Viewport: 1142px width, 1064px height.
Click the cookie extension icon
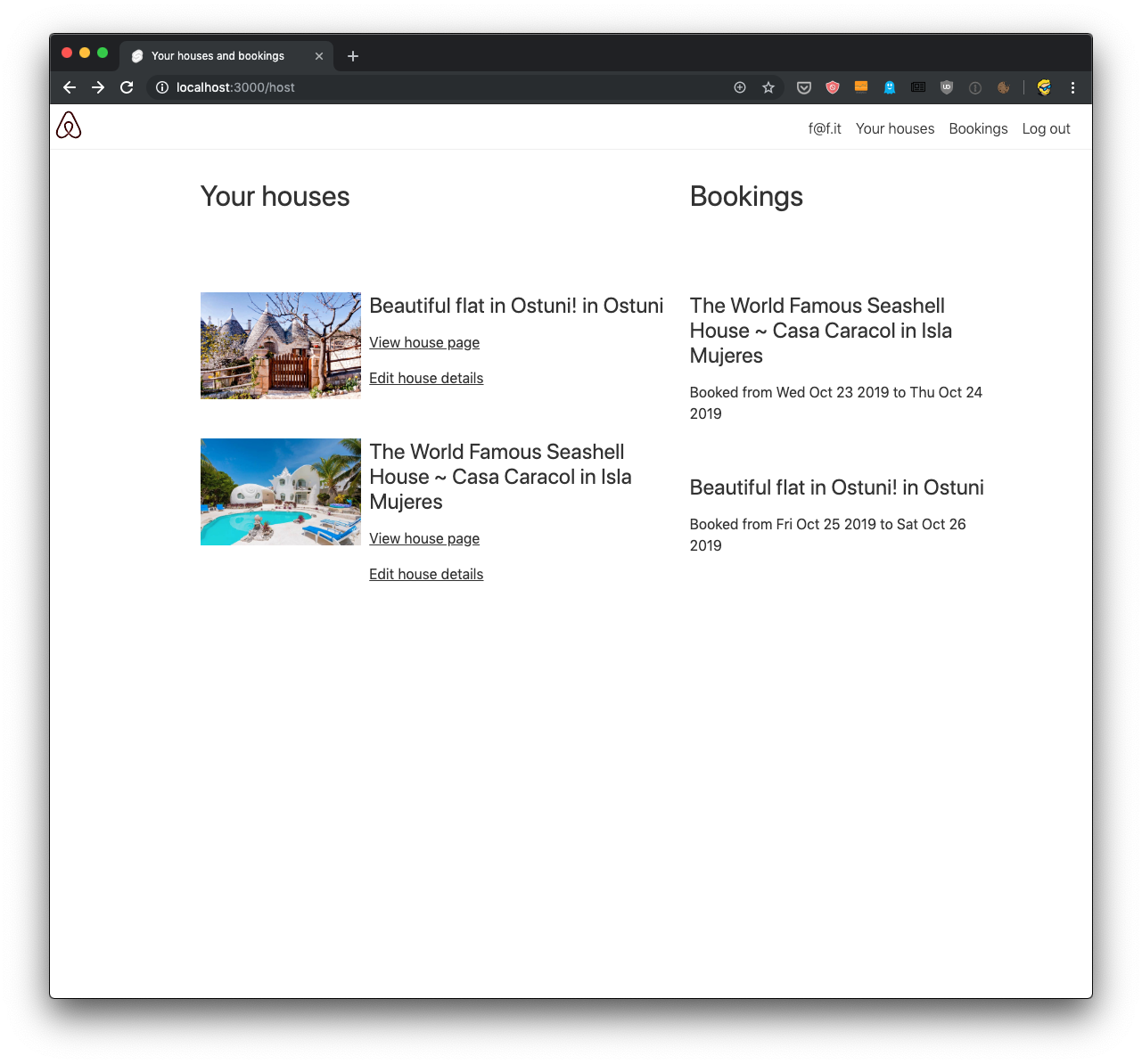(x=1004, y=87)
